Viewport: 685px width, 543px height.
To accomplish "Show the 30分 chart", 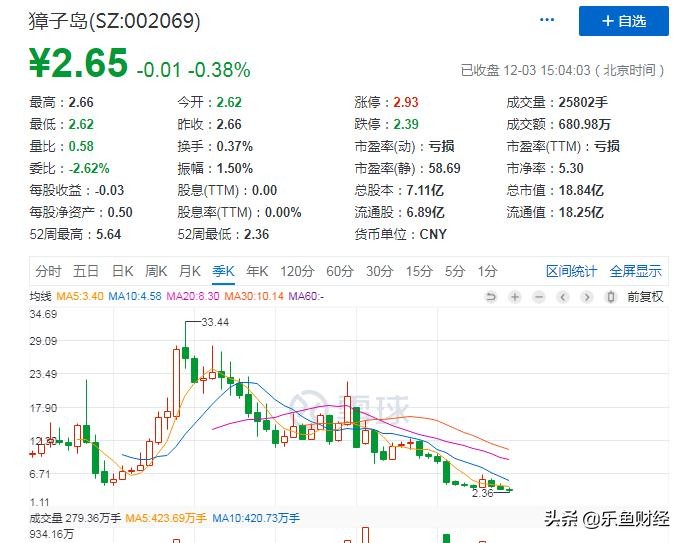I will click(379, 271).
